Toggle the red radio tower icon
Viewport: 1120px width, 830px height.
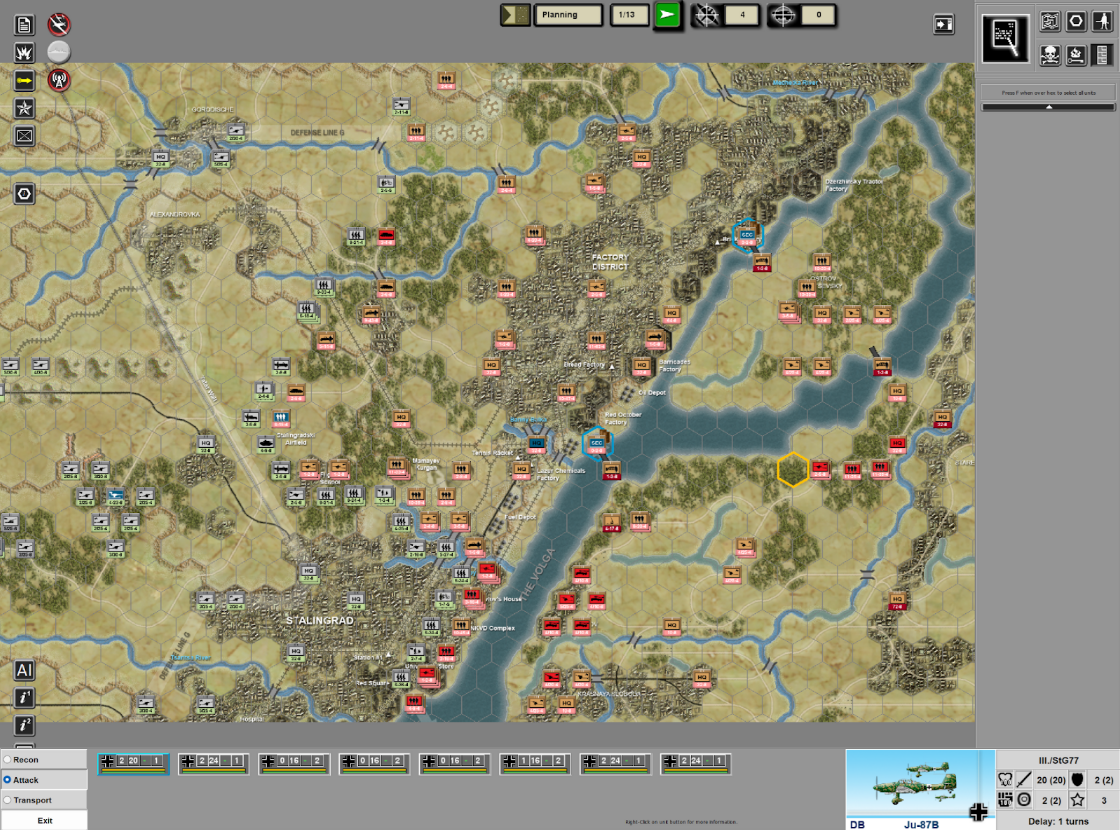pyautogui.click(x=59, y=79)
